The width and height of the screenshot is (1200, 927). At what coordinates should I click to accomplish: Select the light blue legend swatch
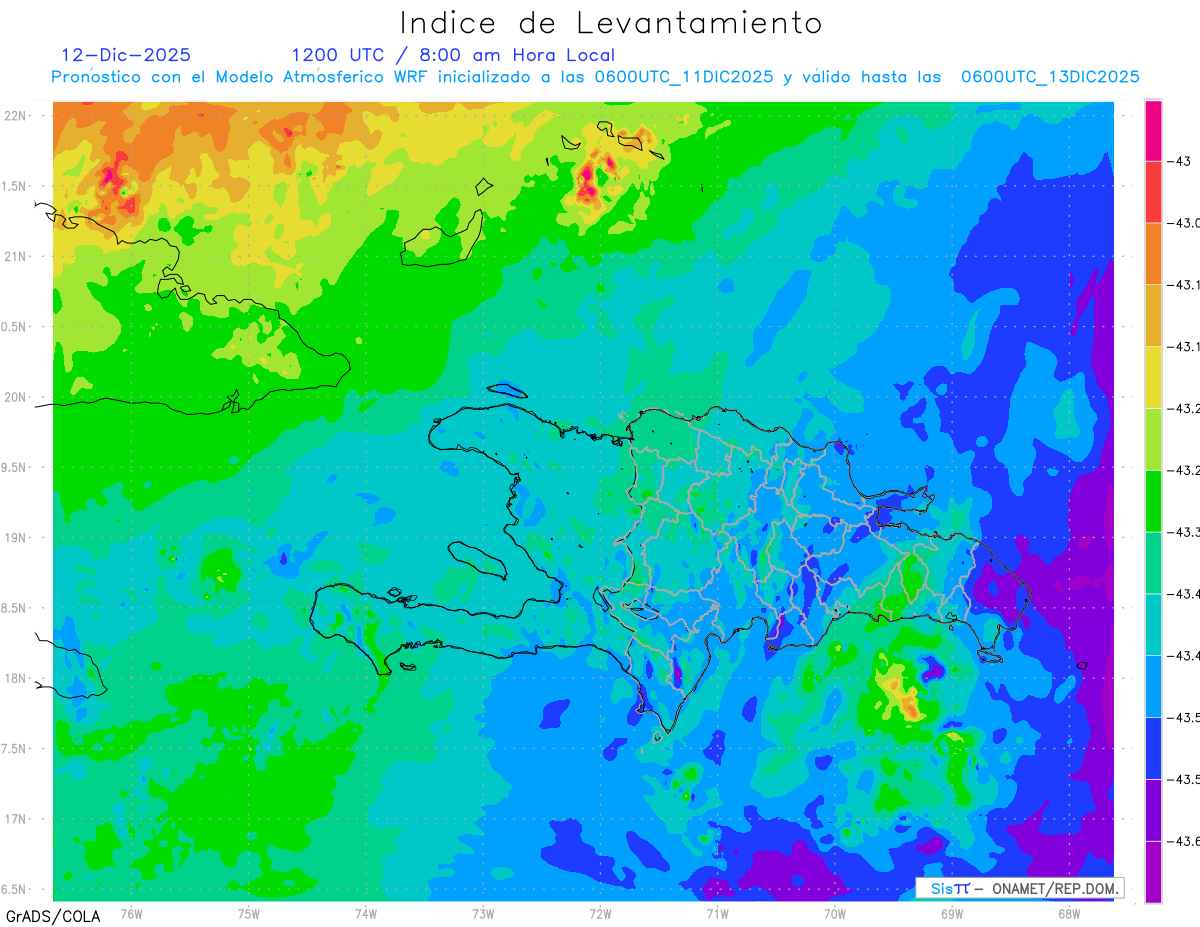pos(1153,686)
